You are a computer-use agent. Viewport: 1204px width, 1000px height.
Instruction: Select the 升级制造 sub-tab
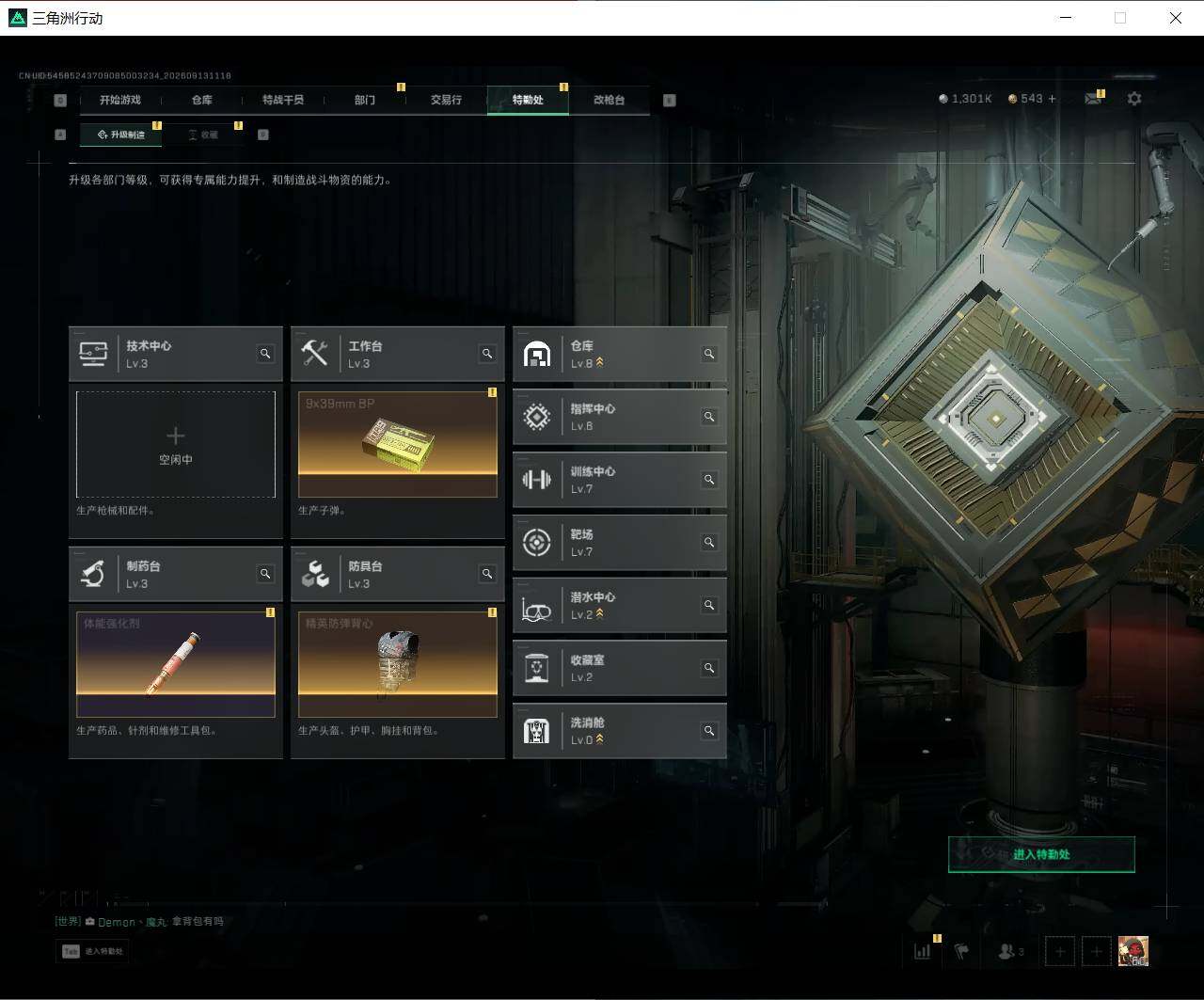(x=121, y=135)
